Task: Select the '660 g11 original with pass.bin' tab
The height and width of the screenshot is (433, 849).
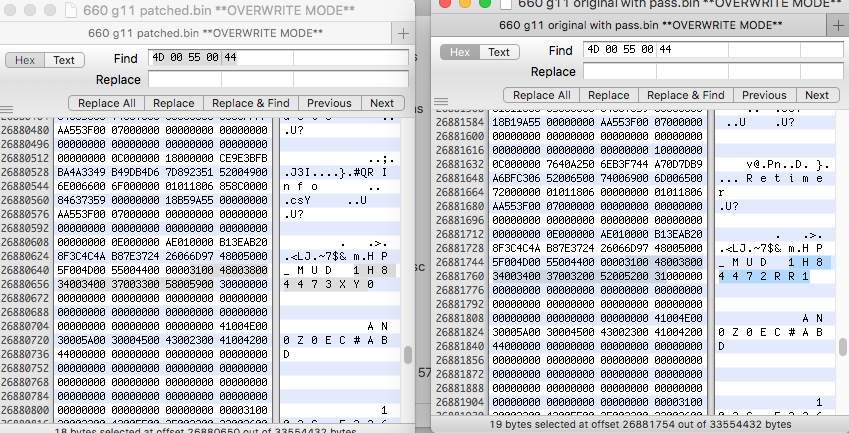Action: (x=641, y=25)
